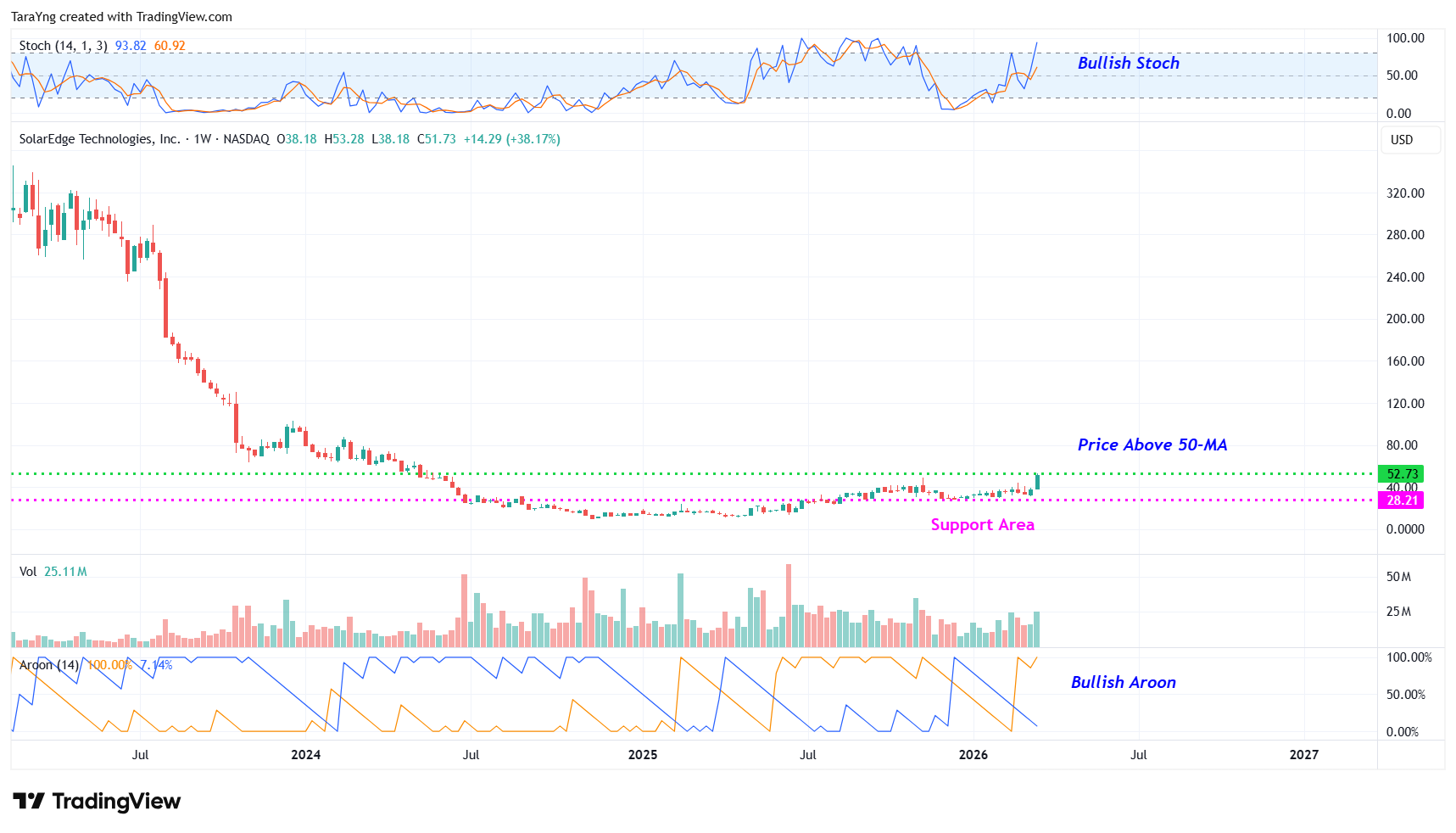Click the 2025 label on time axis
1456x833 pixels.
pyautogui.click(x=642, y=755)
